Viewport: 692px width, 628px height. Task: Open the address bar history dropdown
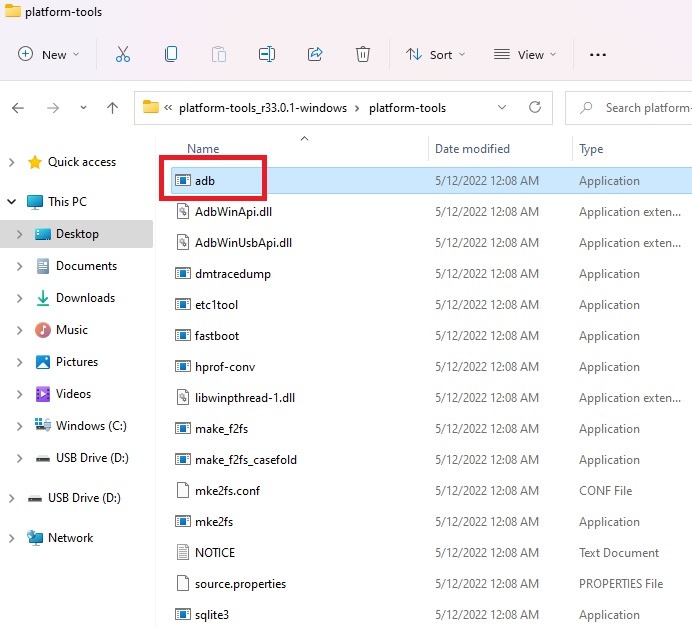502,107
